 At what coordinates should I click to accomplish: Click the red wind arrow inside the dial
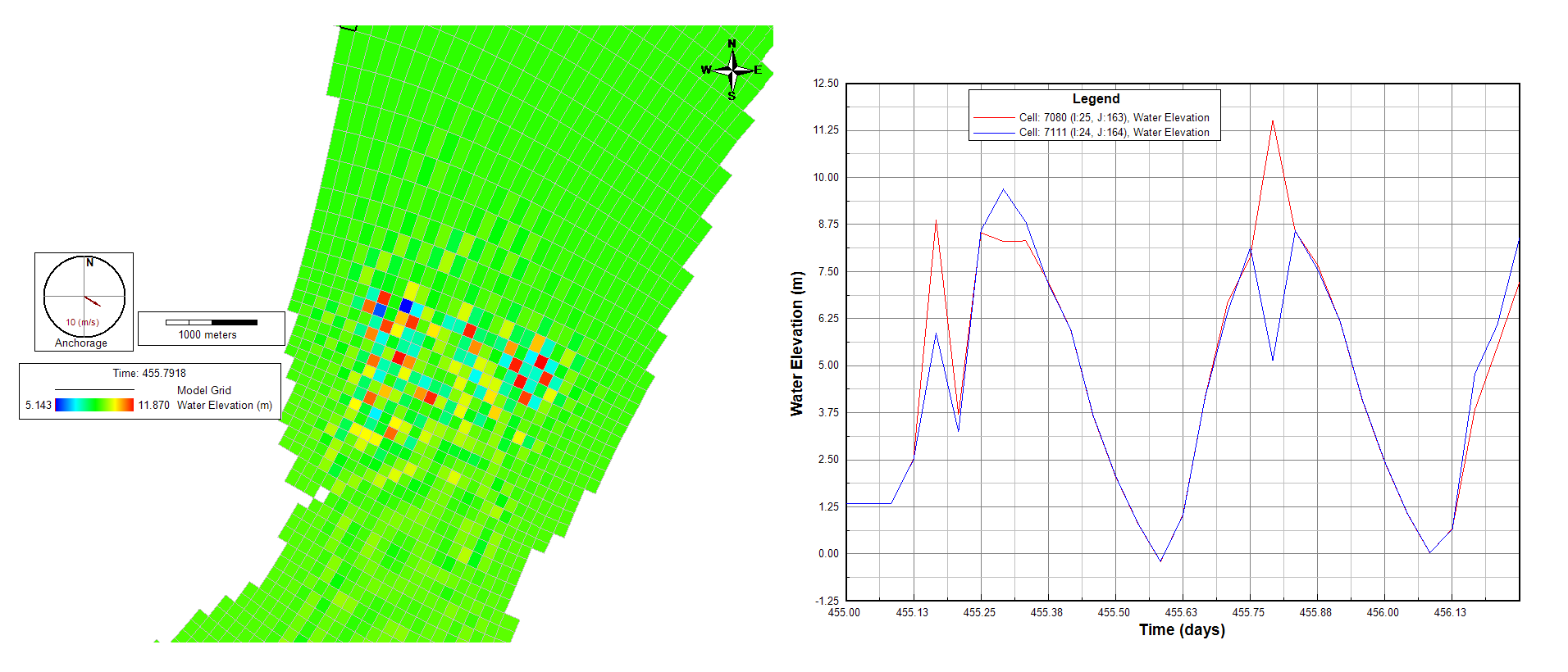(92, 301)
